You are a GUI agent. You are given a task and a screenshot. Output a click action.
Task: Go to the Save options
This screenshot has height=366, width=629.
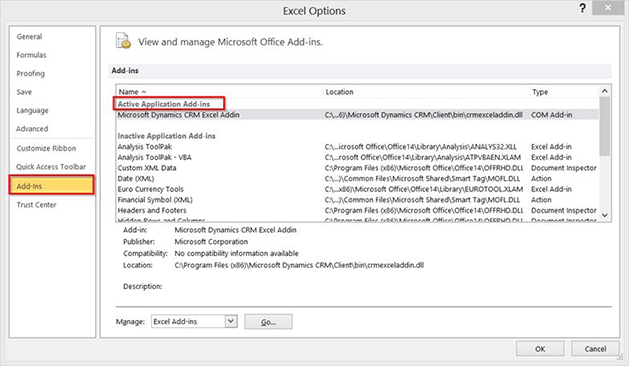coord(24,92)
